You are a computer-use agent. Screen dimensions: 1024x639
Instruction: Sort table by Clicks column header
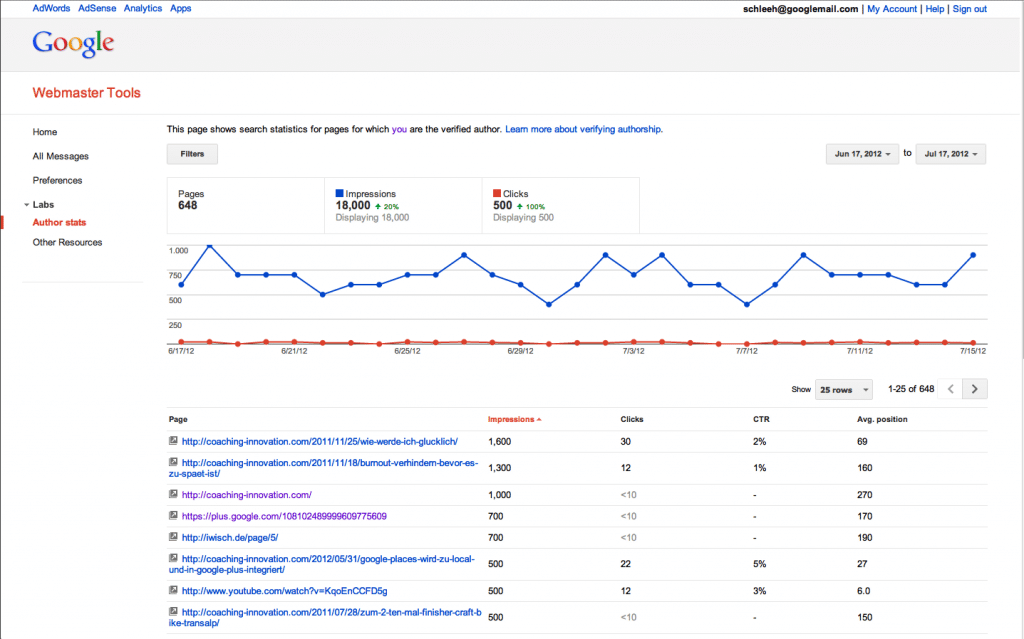[632, 419]
